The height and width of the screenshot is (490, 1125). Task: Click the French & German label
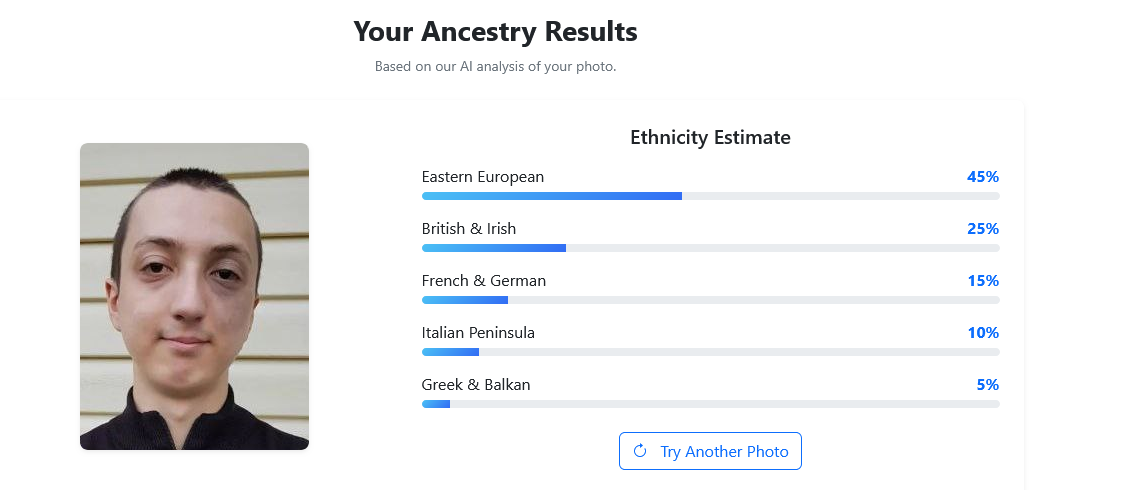(484, 281)
